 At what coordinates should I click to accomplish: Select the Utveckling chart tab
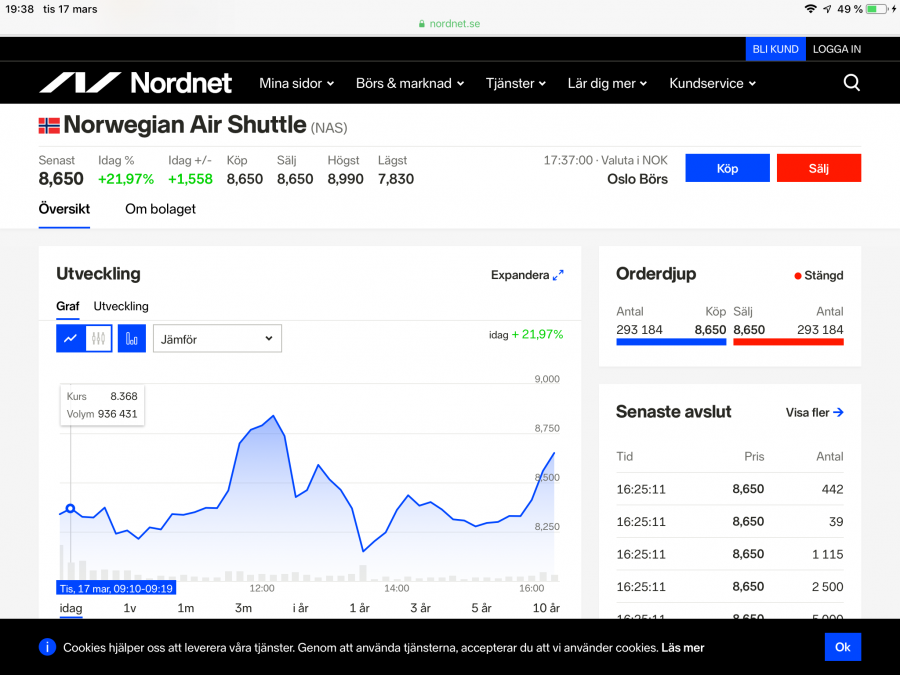(121, 306)
